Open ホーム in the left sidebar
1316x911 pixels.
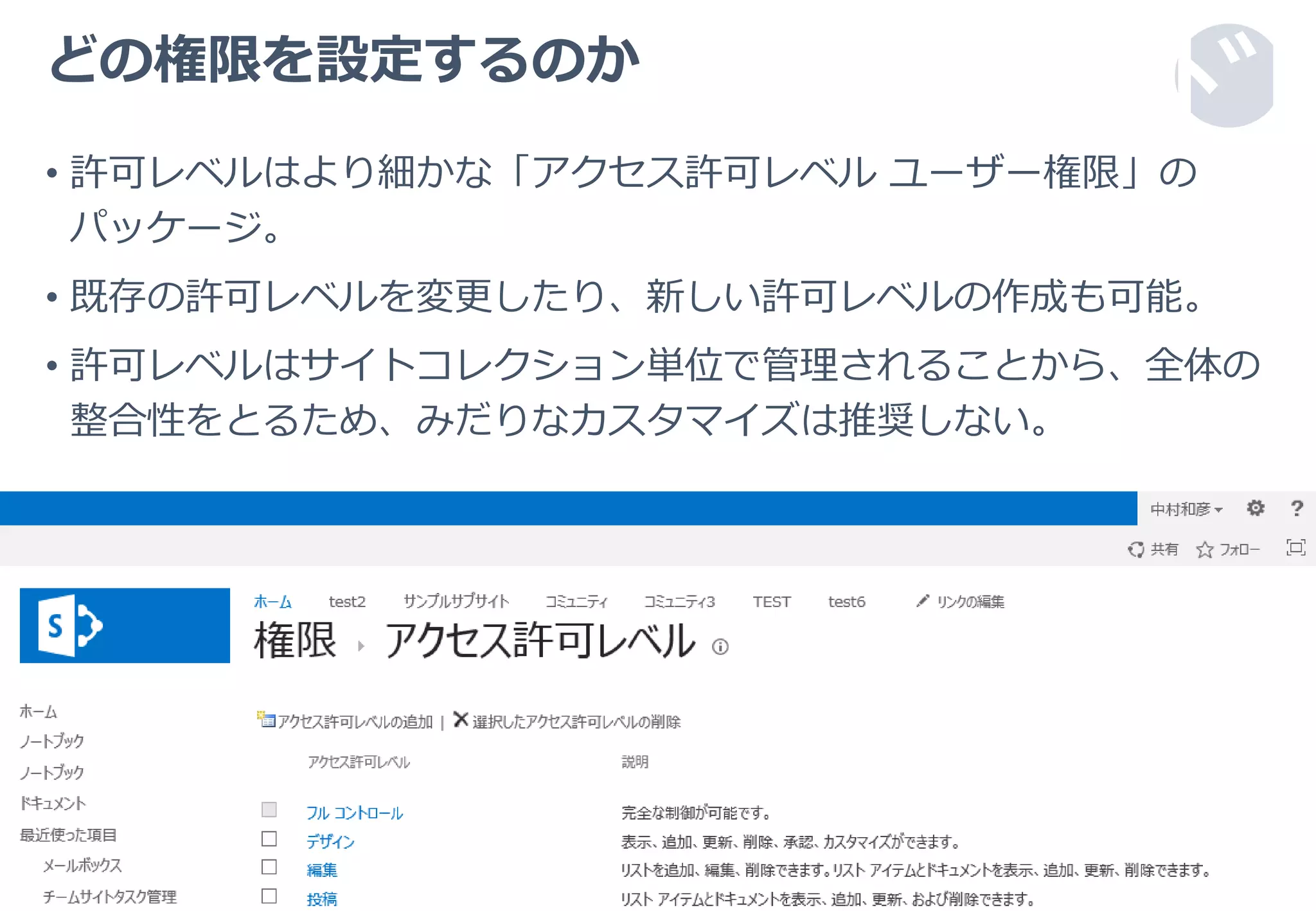tap(39, 711)
